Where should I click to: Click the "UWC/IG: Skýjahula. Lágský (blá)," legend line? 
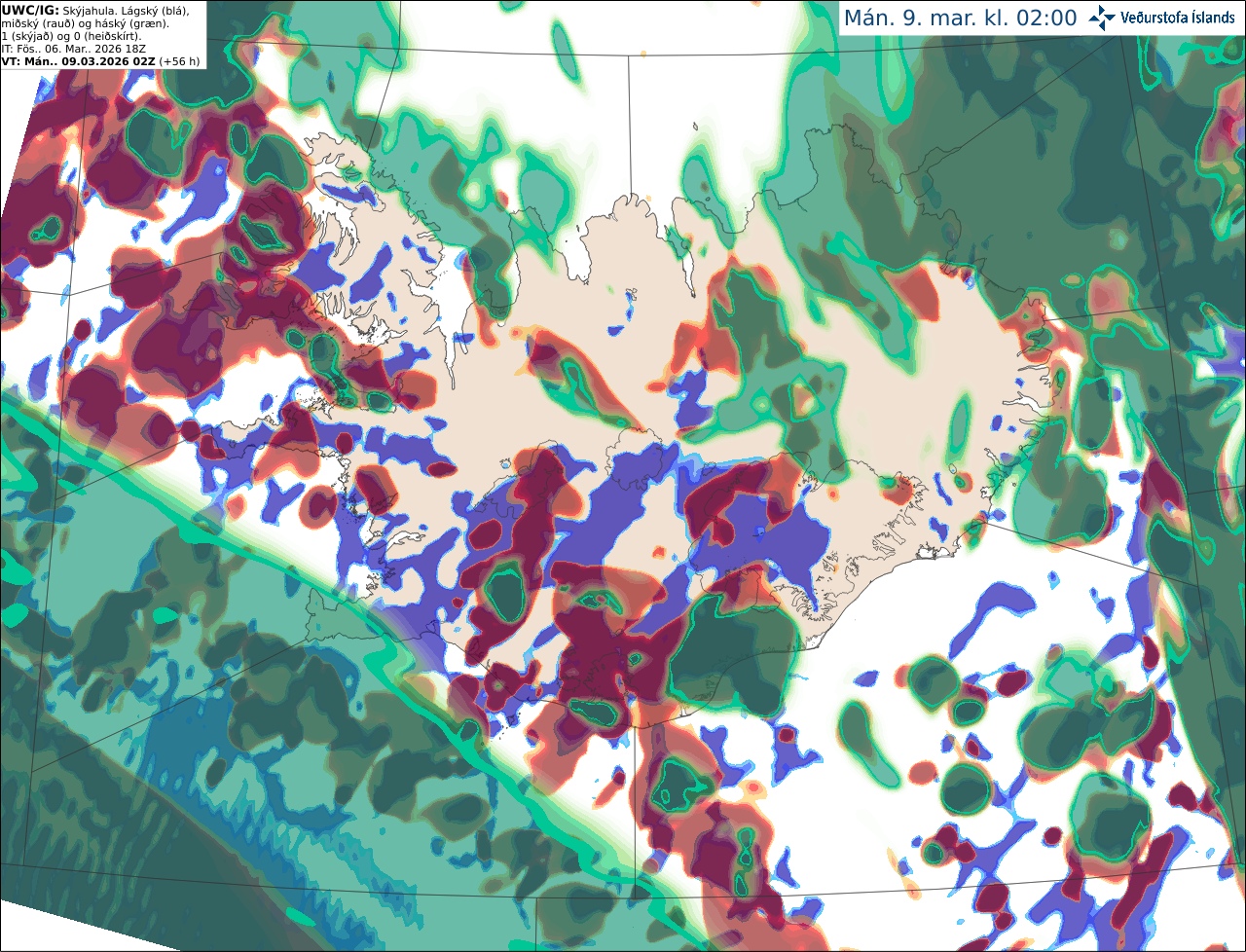click(x=95, y=10)
